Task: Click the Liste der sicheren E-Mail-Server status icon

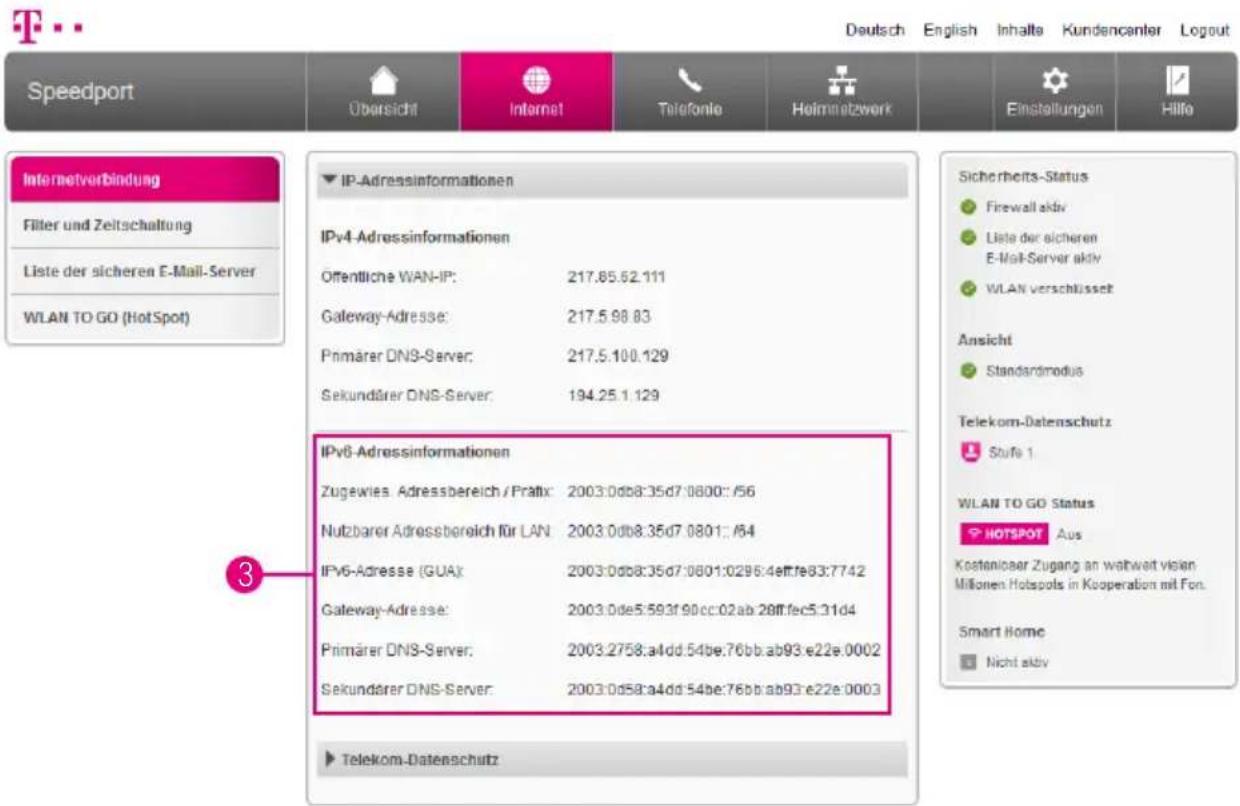Action: coord(967,238)
